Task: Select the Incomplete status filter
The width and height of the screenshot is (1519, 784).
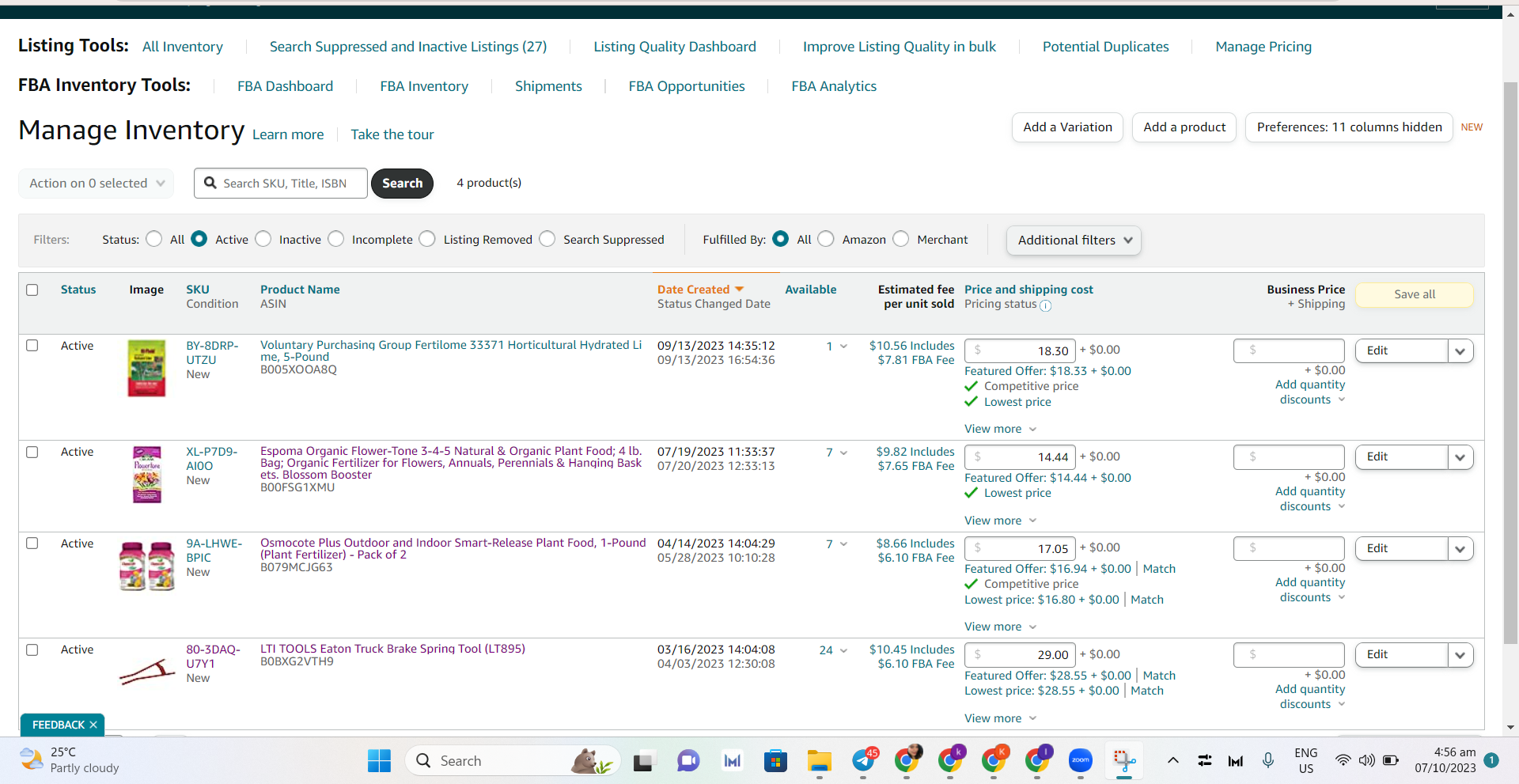Action: pos(336,239)
